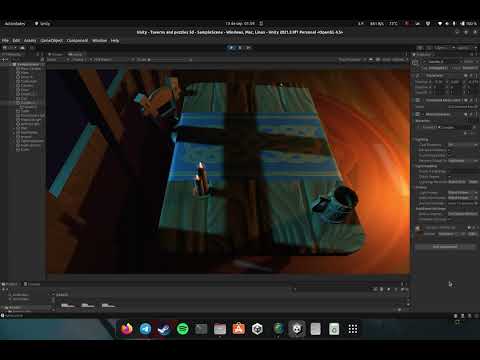This screenshot has height=360, width=480.
Task: Click the Add Component button
Action: coord(445,247)
